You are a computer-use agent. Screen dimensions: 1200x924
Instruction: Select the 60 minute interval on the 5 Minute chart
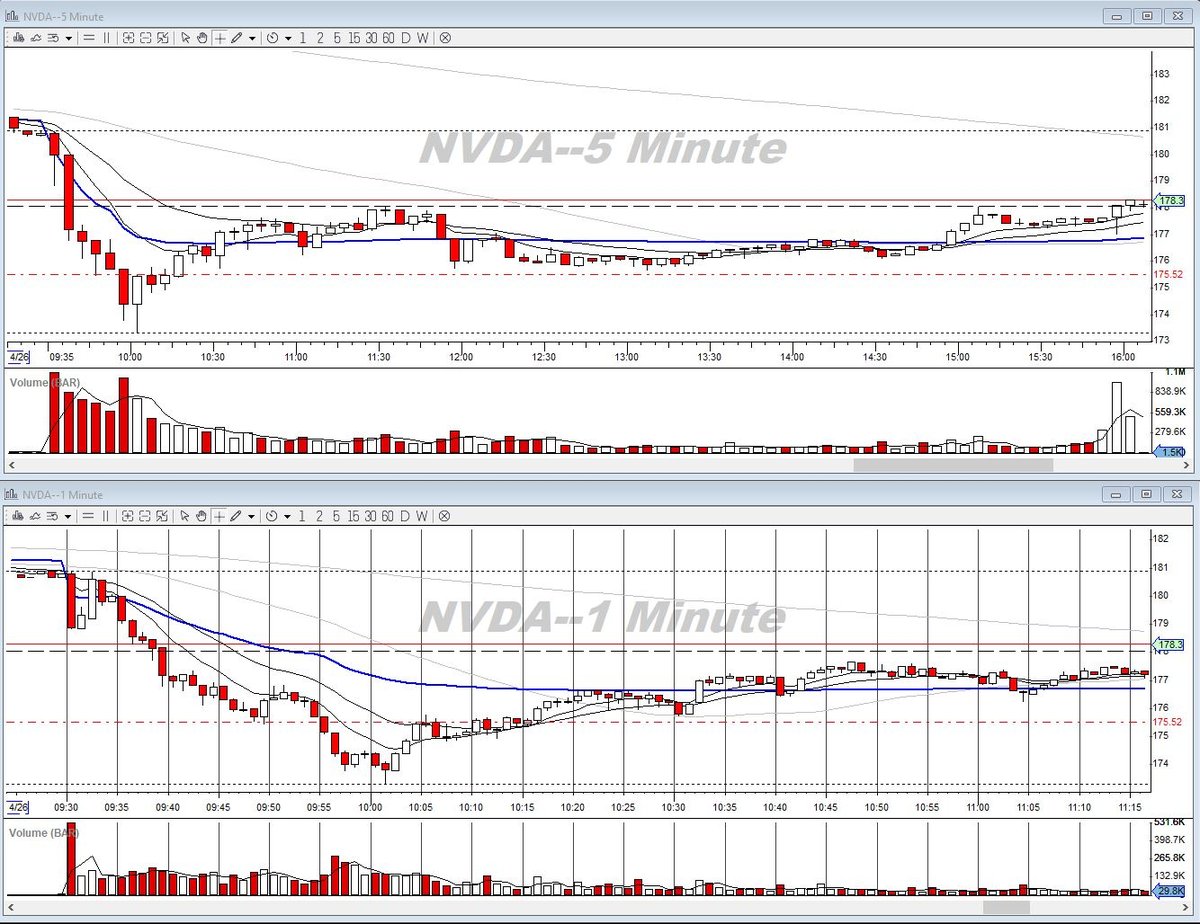coord(388,37)
